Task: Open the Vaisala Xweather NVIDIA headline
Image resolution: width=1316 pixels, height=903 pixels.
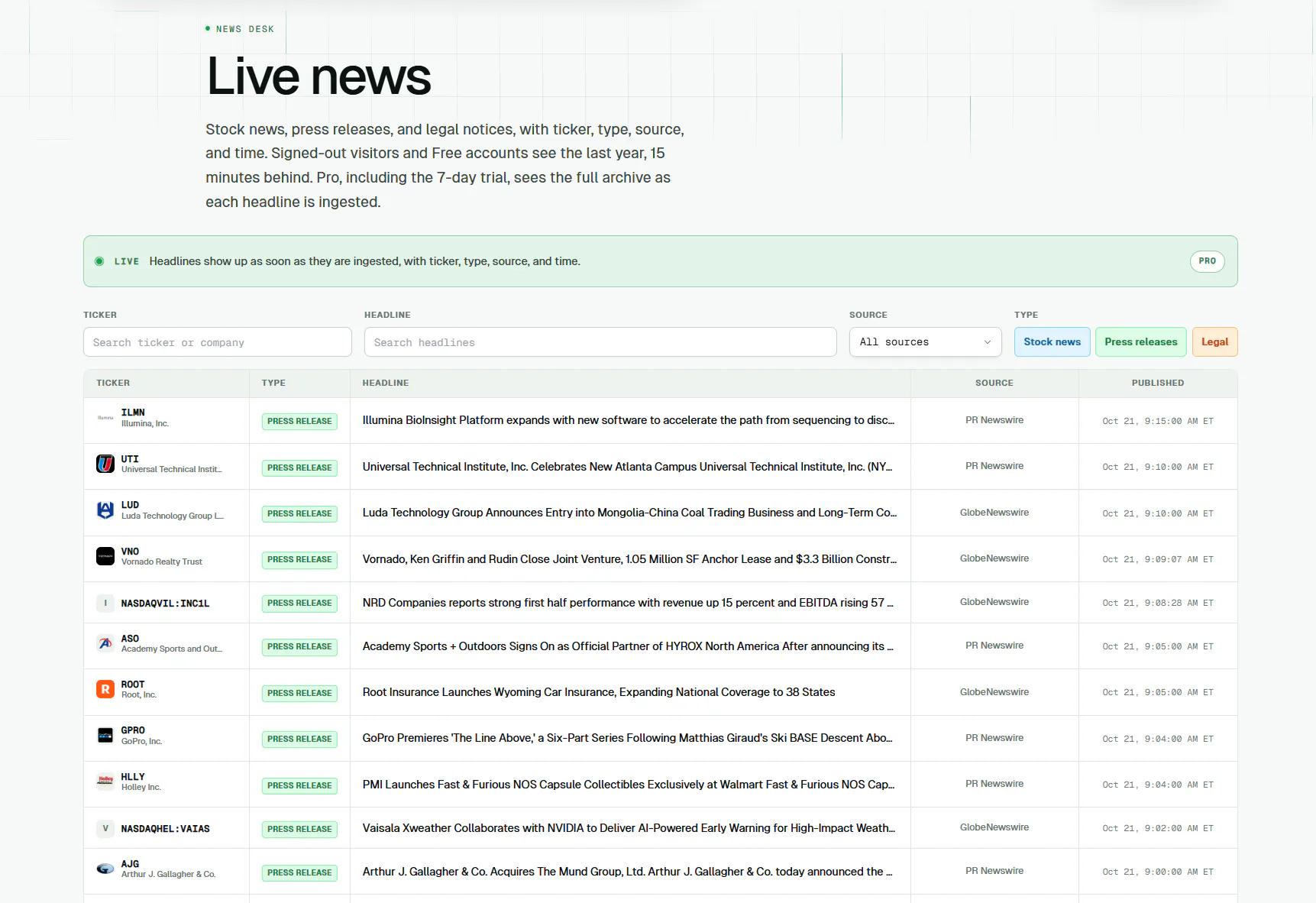Action: point(629,828)
